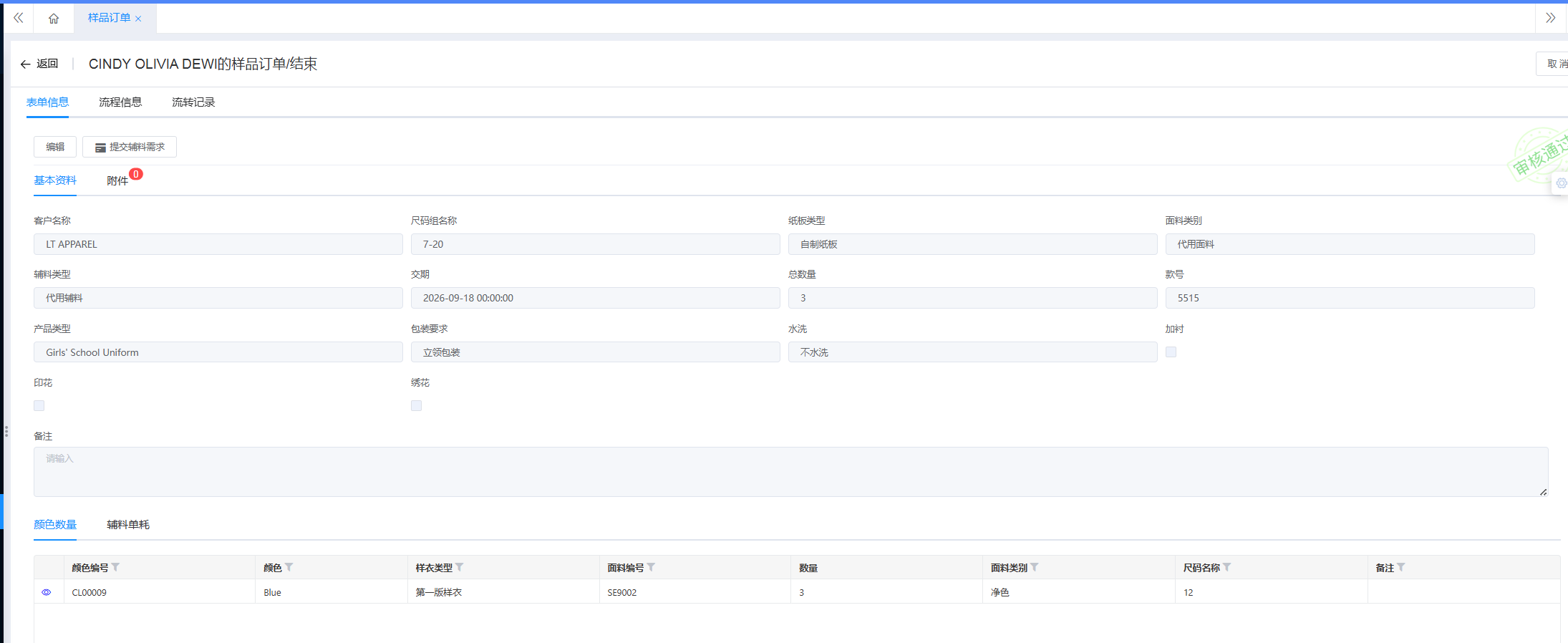The height and width of the screenshot is (643, 1568).
Task: Click the 备注 text area
Action: click(790, 472)
